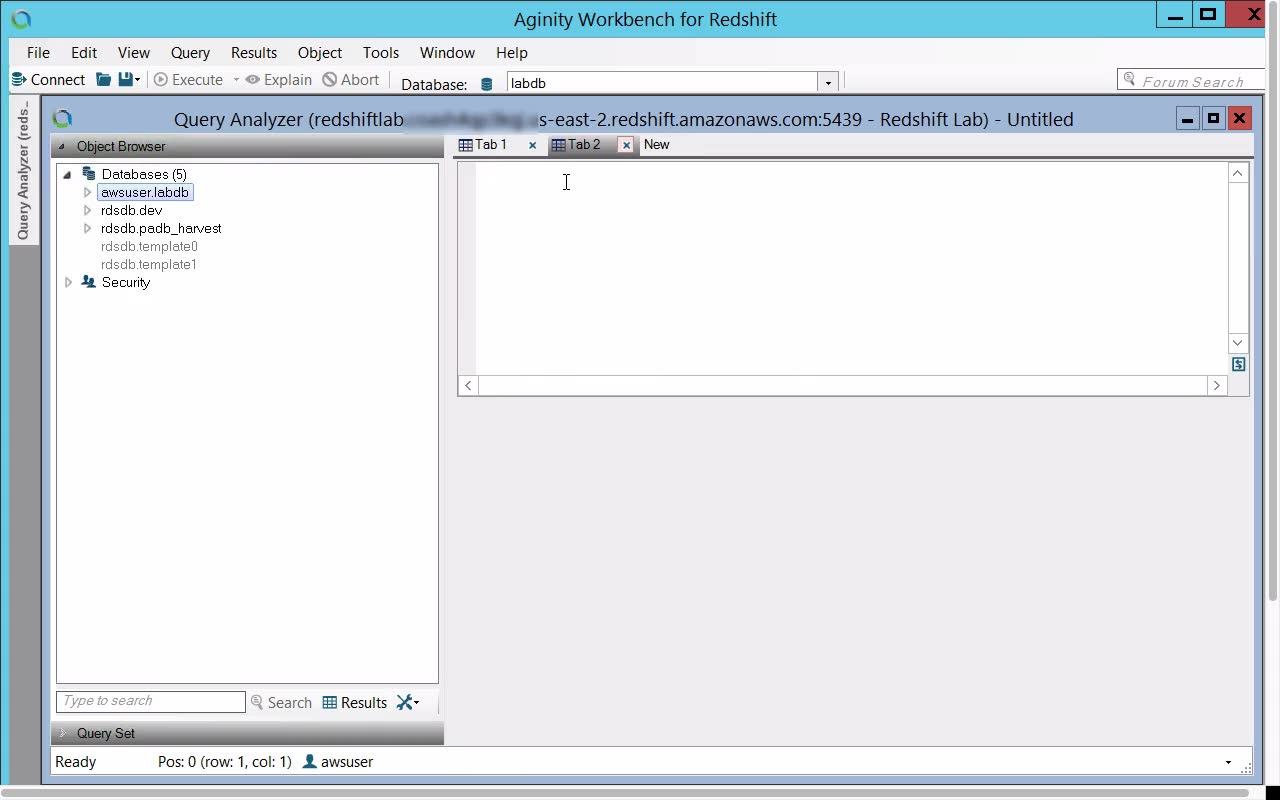Click inside the query editor text area
Image resolution: width=1280 pixels, height=800 pixels.
click(851, 268)
